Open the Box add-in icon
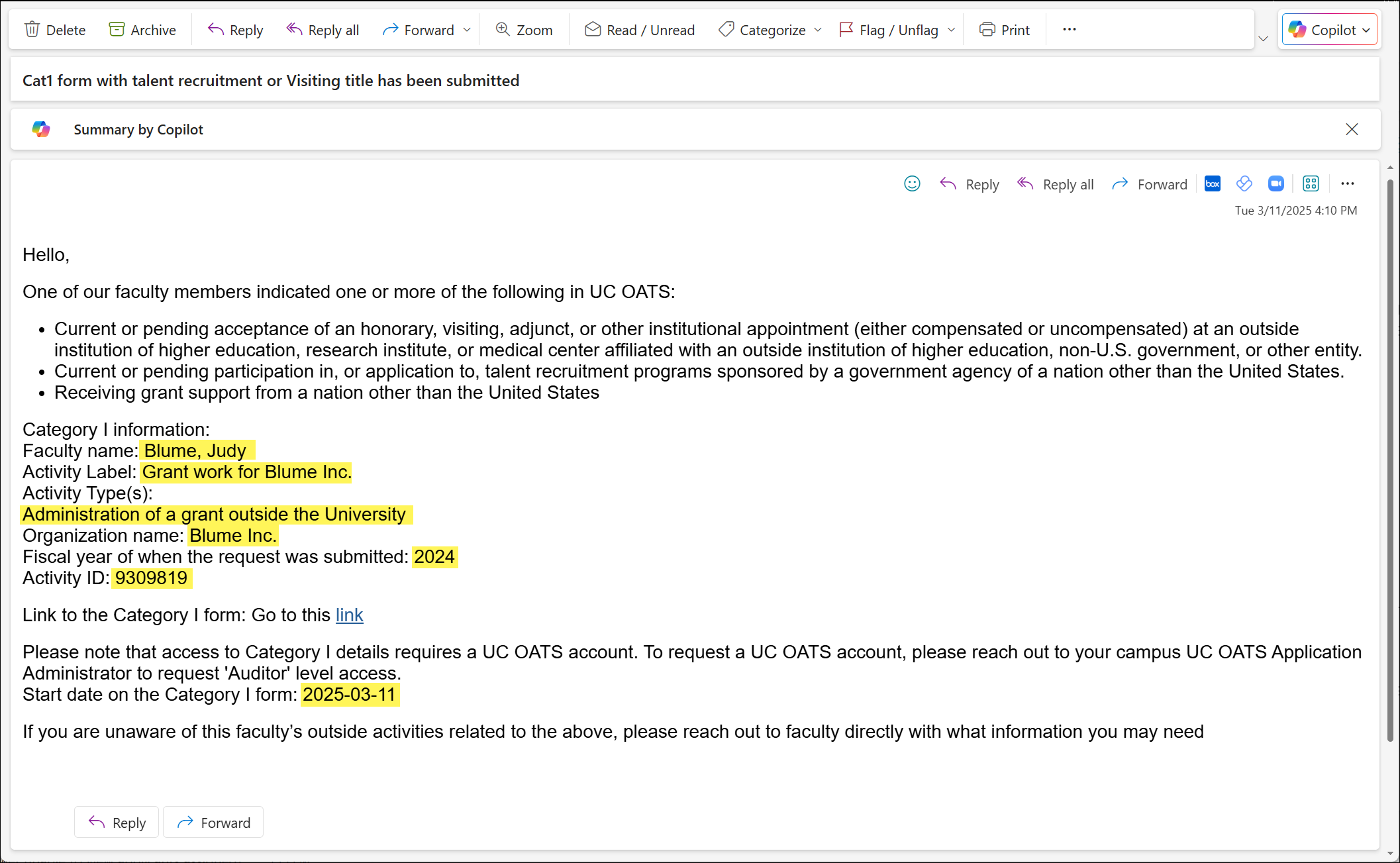This screenshot has height=863, width=1400. 1212,184
